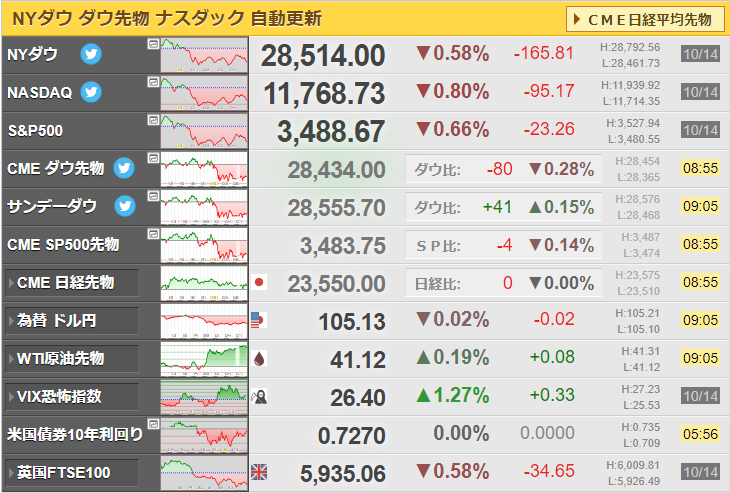
Task: Click the VIX恐怖指数 mini chart
Action: [x=204, y=397]
